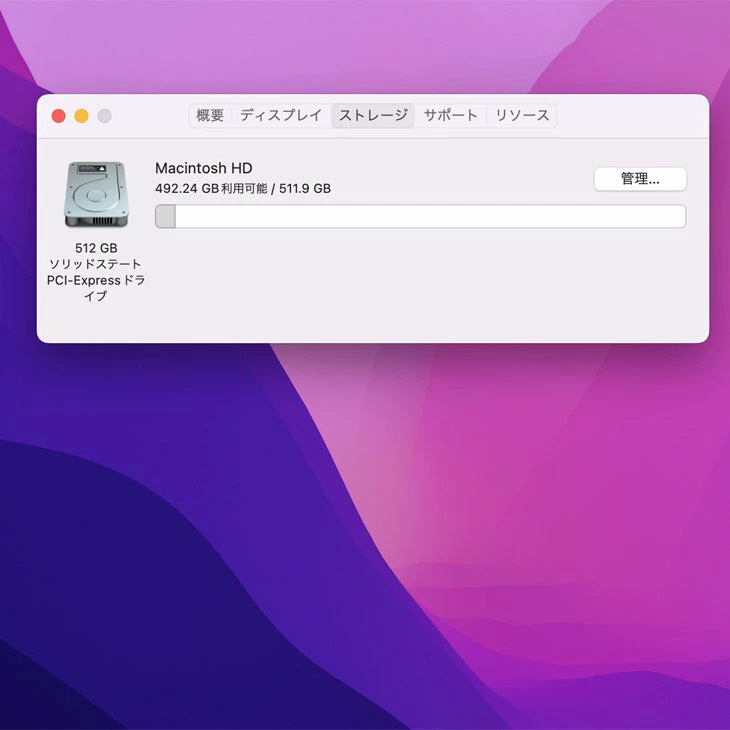Image resolution: width=730 pixels, height=730 pixels.
Task: Select the ストレージ tab
Action: pyautogui.click(x=373, y=115)
